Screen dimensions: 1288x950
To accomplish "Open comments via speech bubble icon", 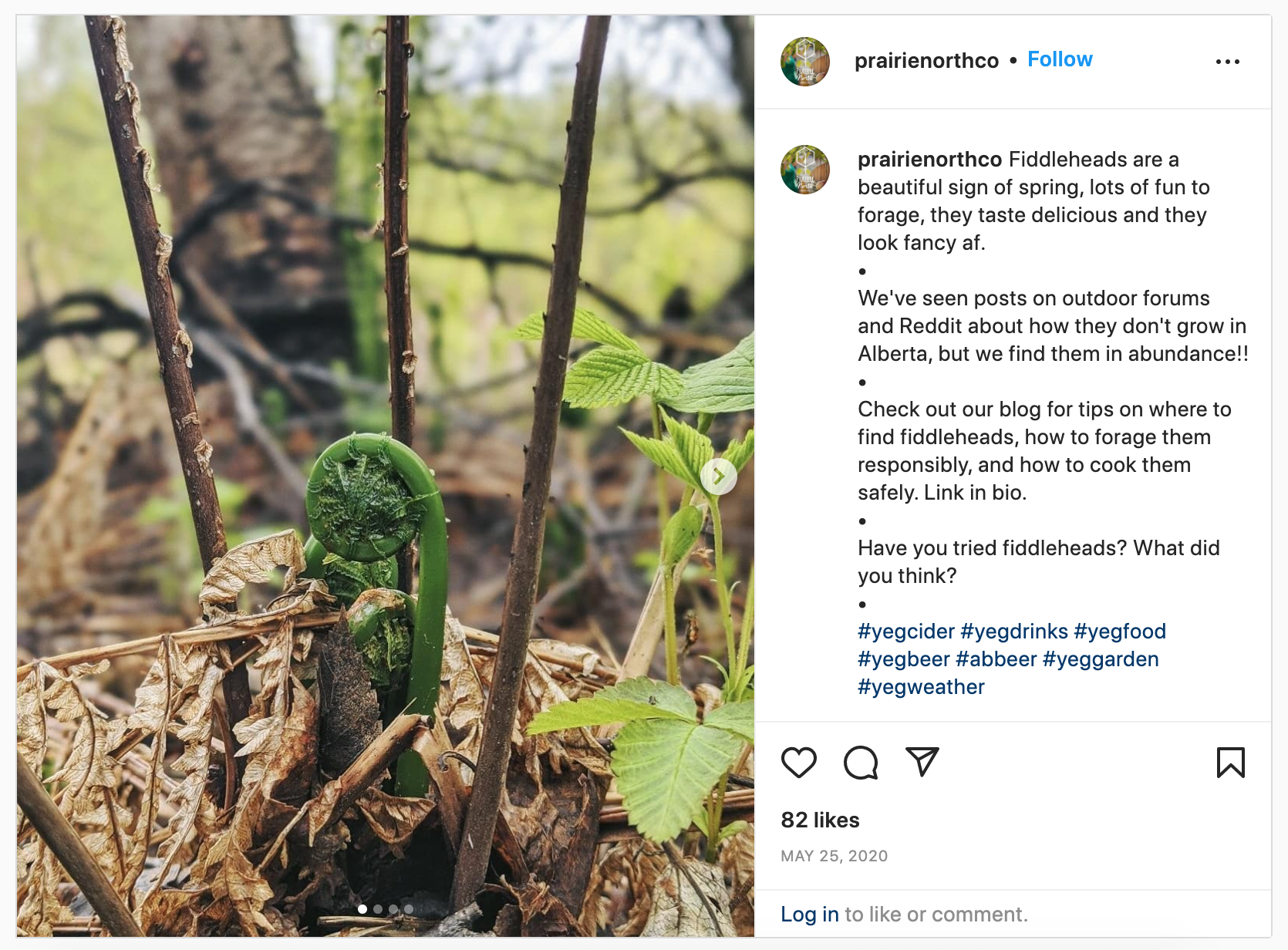I will pos(861,763).
